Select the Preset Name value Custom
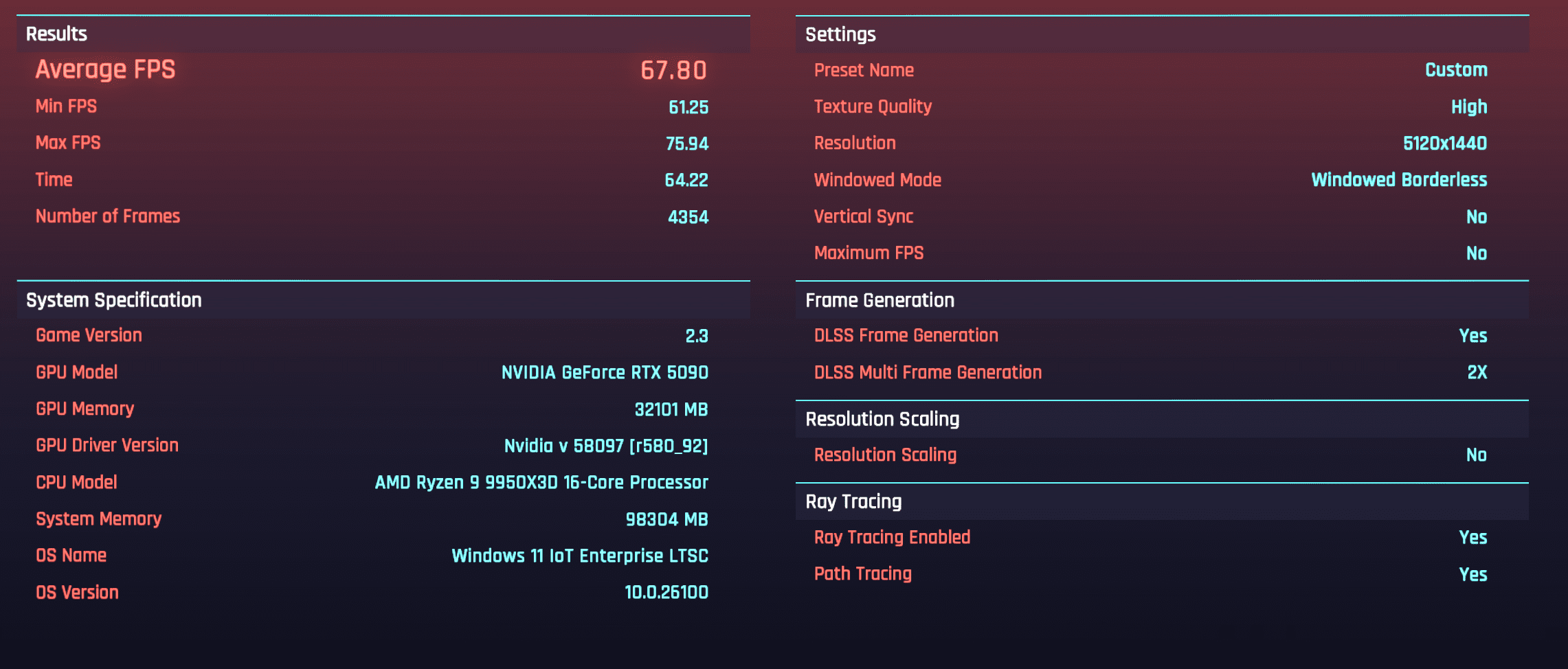This screenshot has width=1568, height=669. [x=1456, y=70]
